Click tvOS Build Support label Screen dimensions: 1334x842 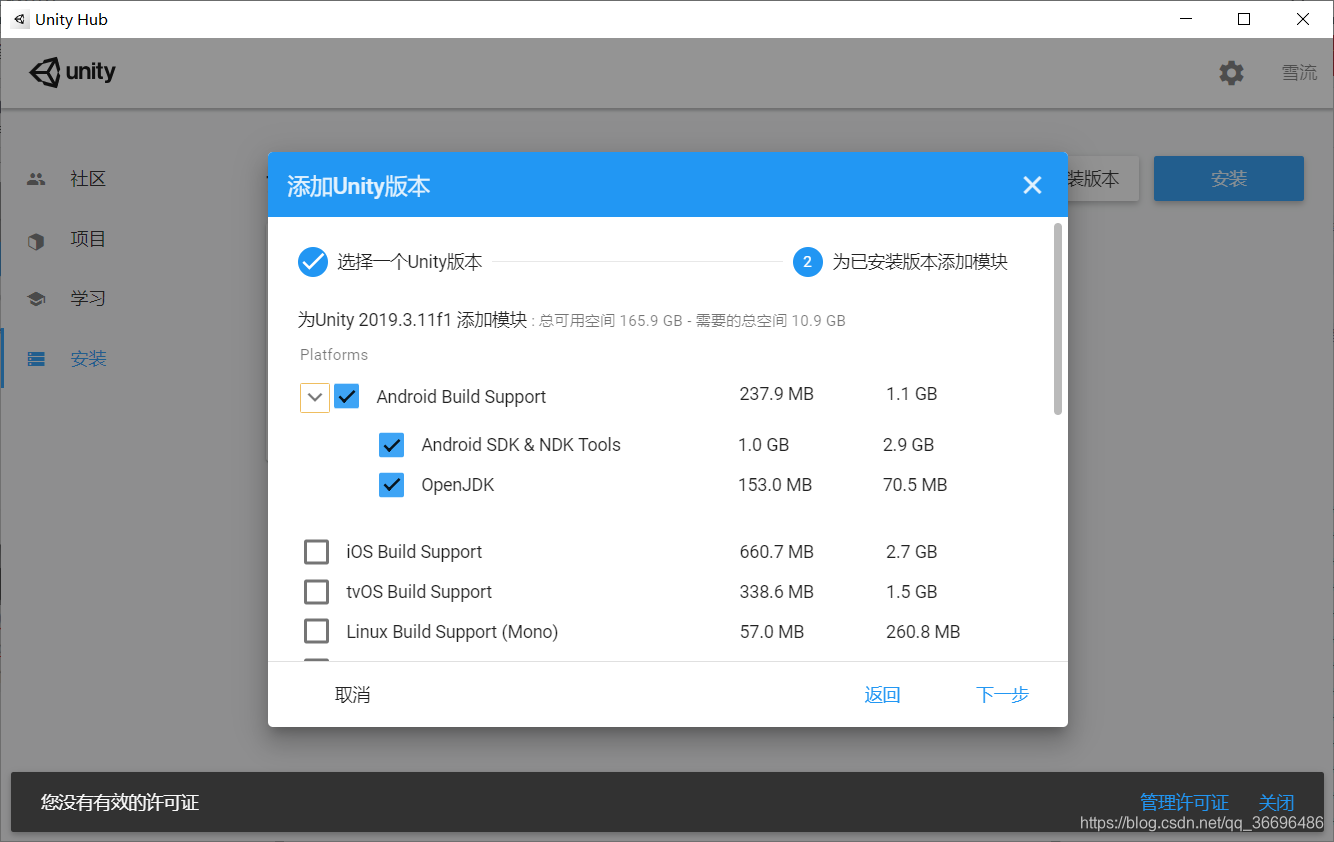coord(419,592)
